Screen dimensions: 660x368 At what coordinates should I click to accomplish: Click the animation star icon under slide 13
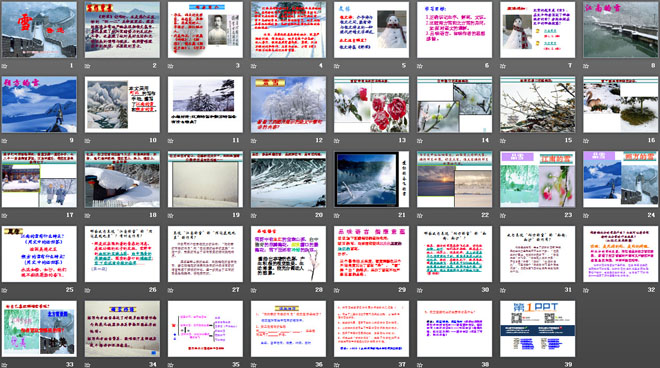(x=337, y=141)
